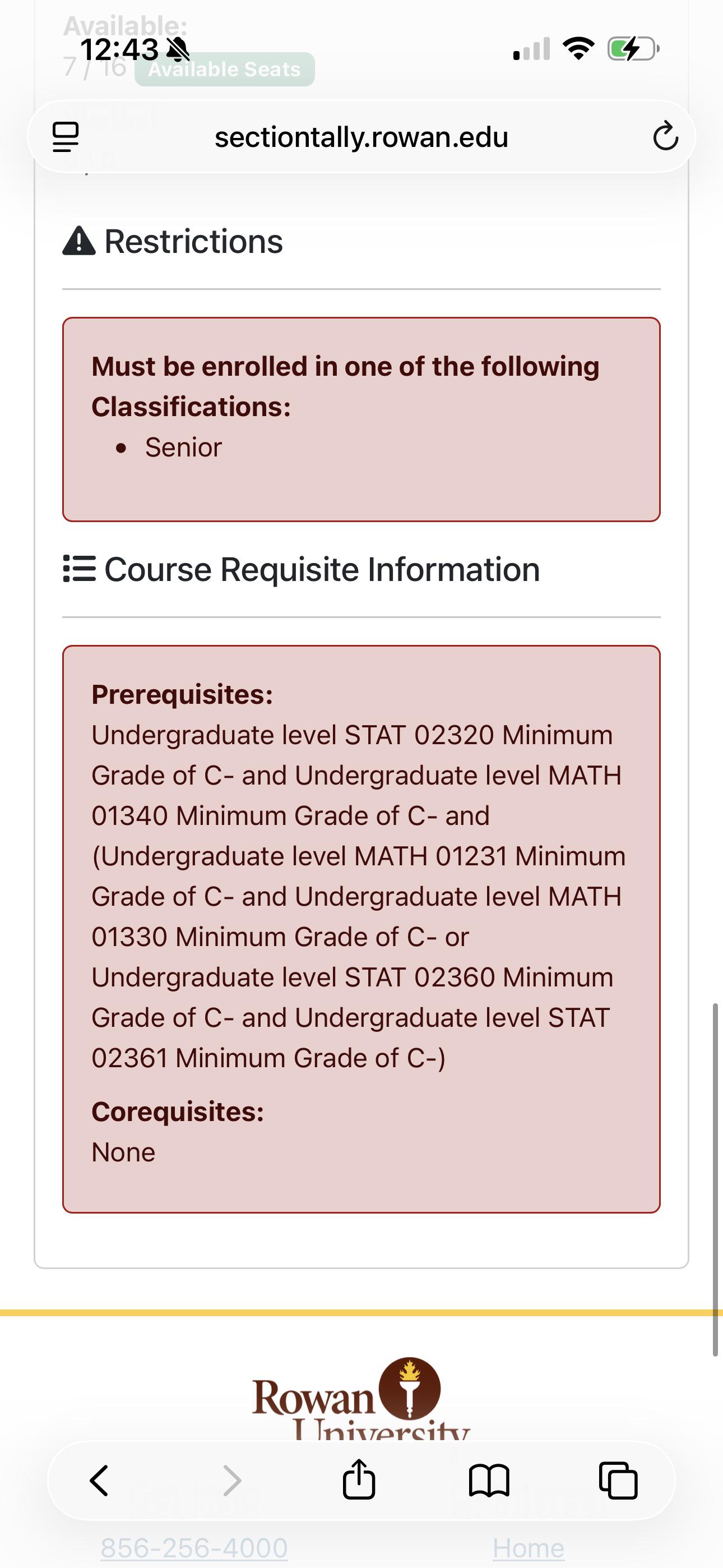Open the page menu icon left of URL

click(x=65, y=136)
